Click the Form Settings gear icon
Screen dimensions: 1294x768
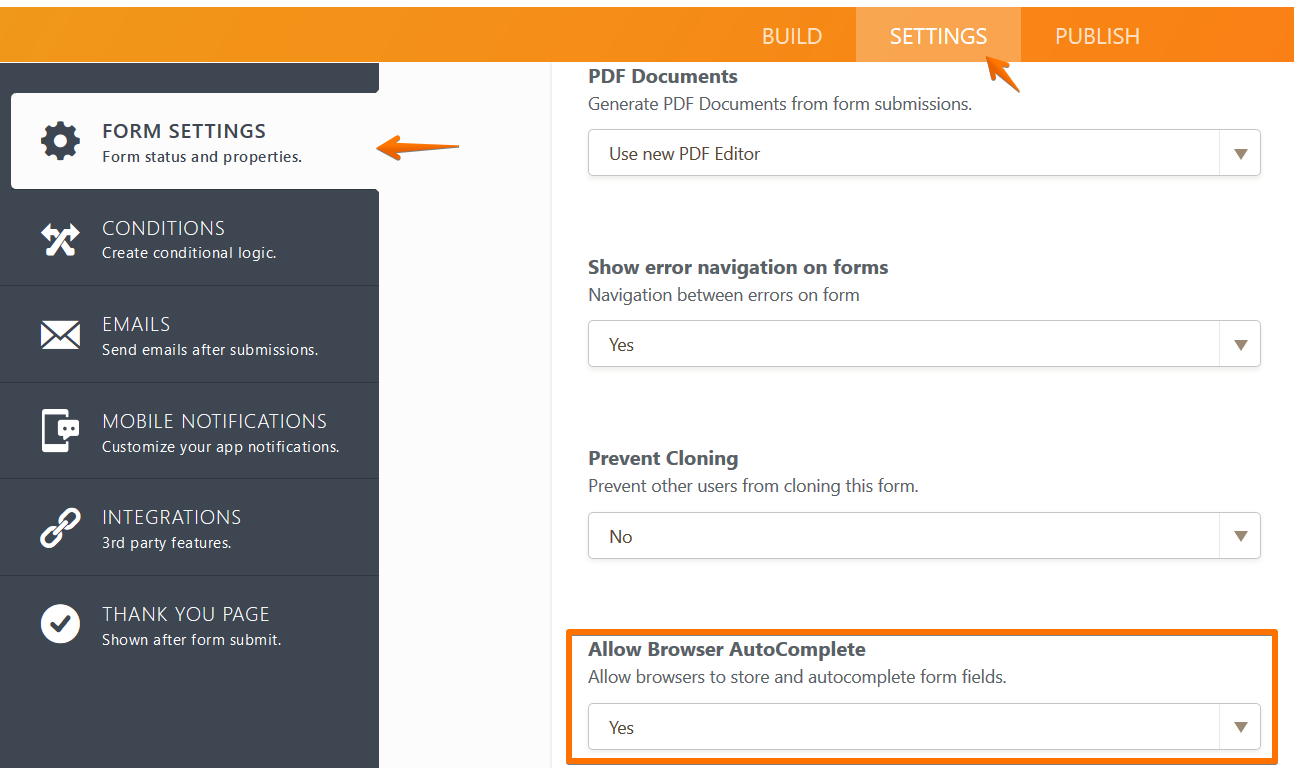point(60,141)
